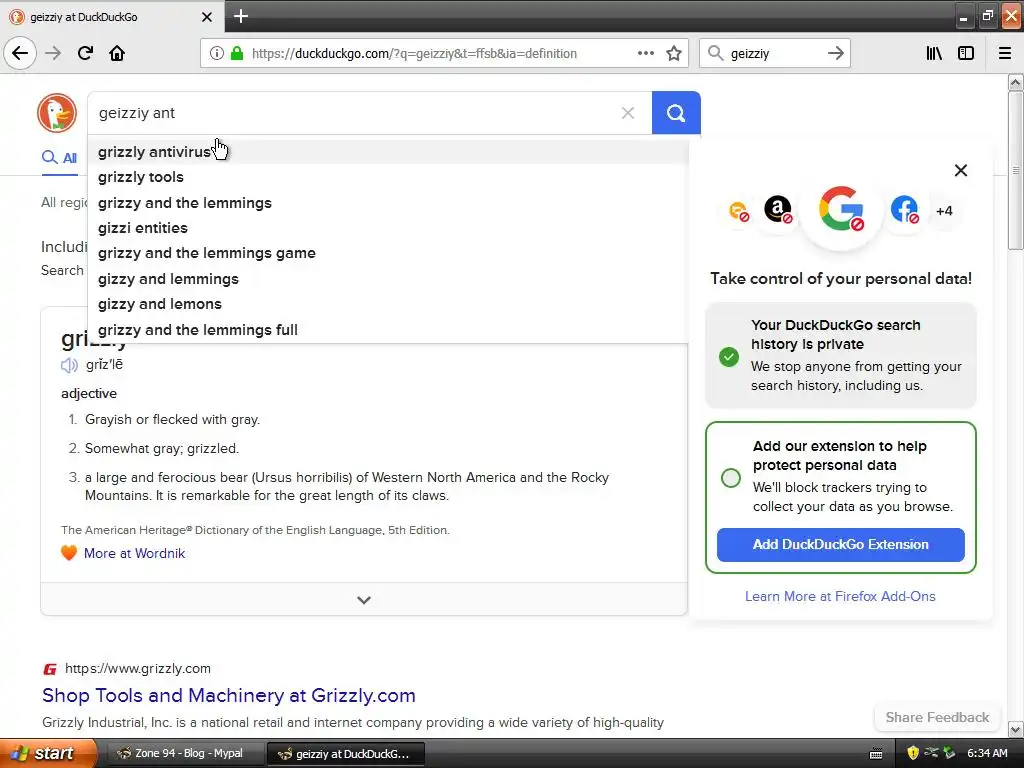Viewport: 1024px width, 768px height.
Task: Click the browser search box with geizziy
Action: [x=774, y=54]
